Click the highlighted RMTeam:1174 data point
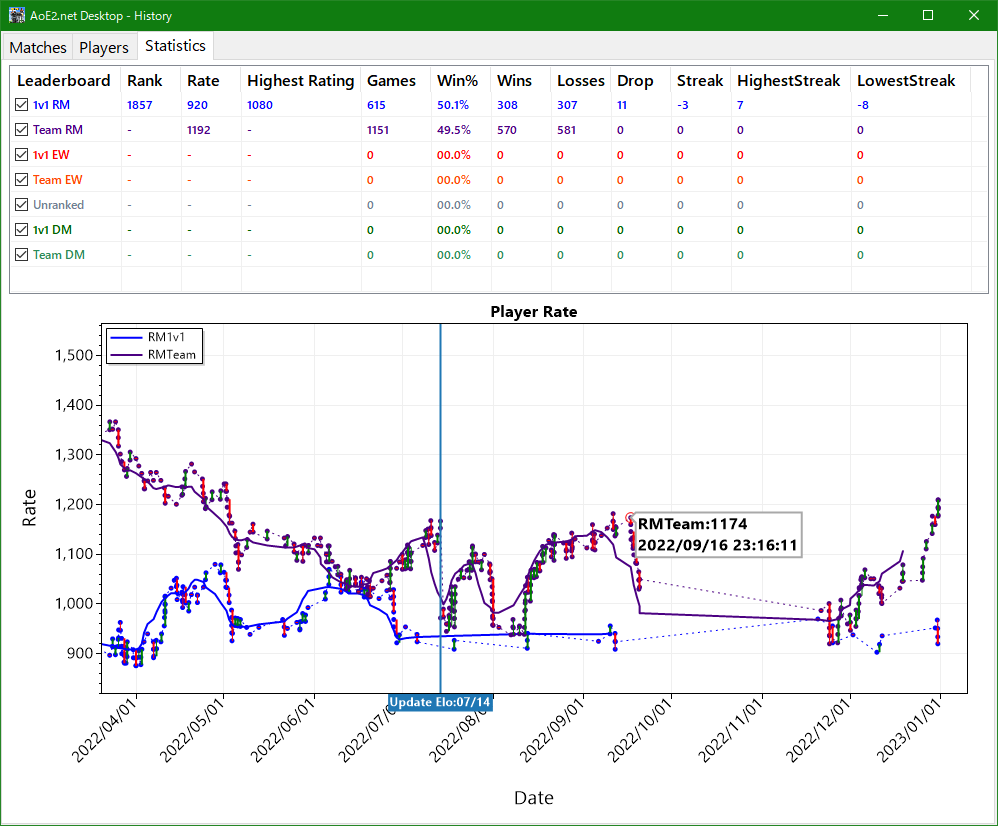 pos(630,518)
